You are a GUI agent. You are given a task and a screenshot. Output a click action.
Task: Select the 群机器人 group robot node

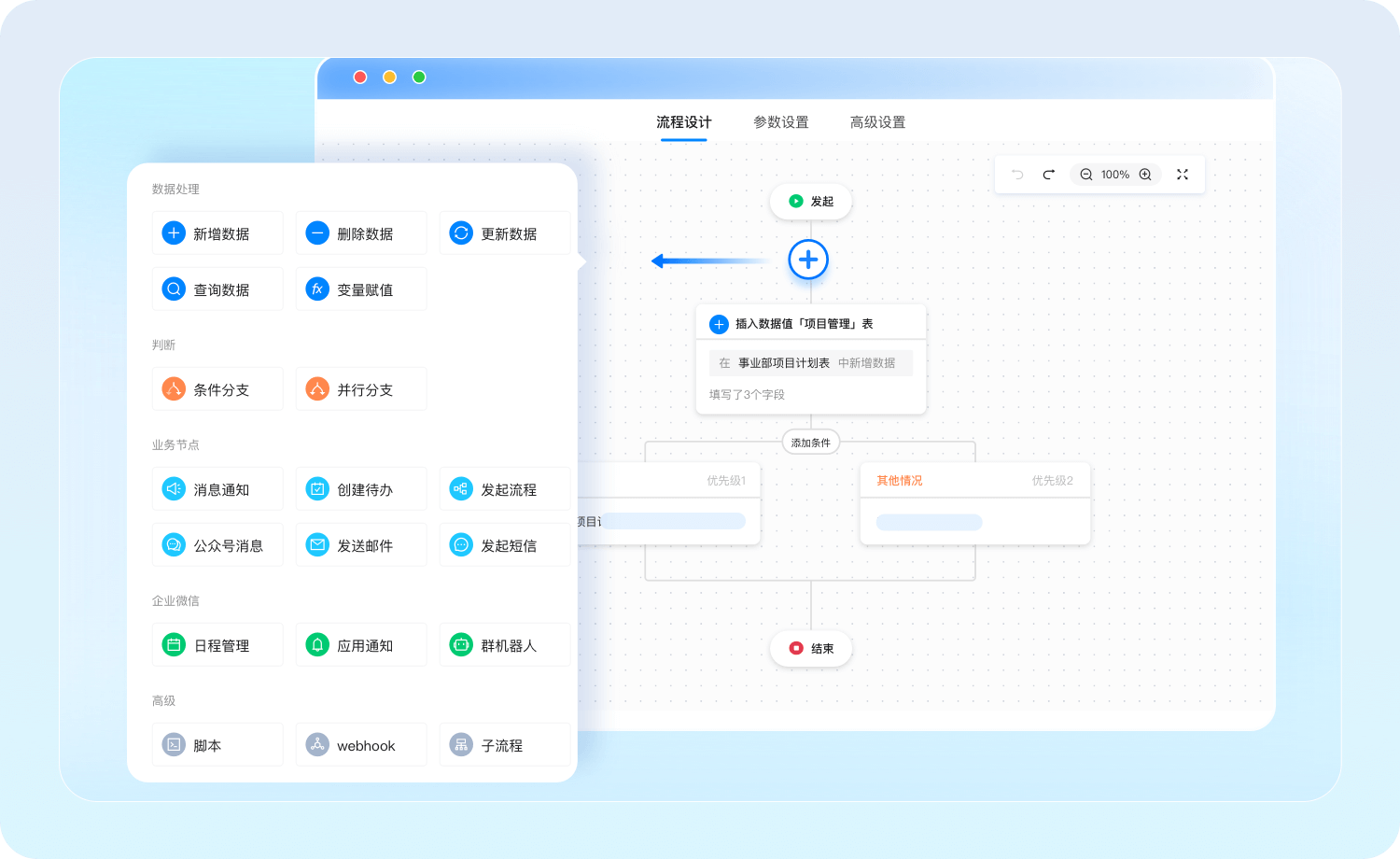pos(504,645)
